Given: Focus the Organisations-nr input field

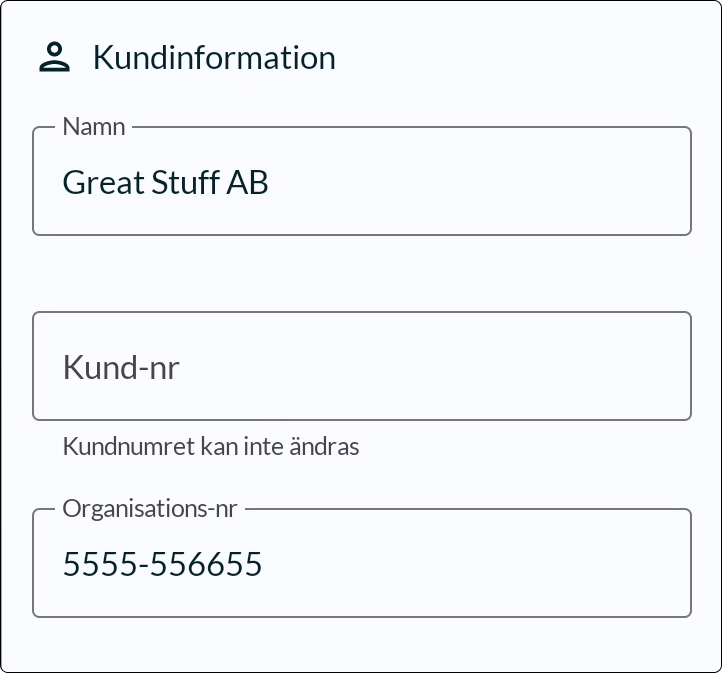Looking at the screenshot, I should coord(362,563).
